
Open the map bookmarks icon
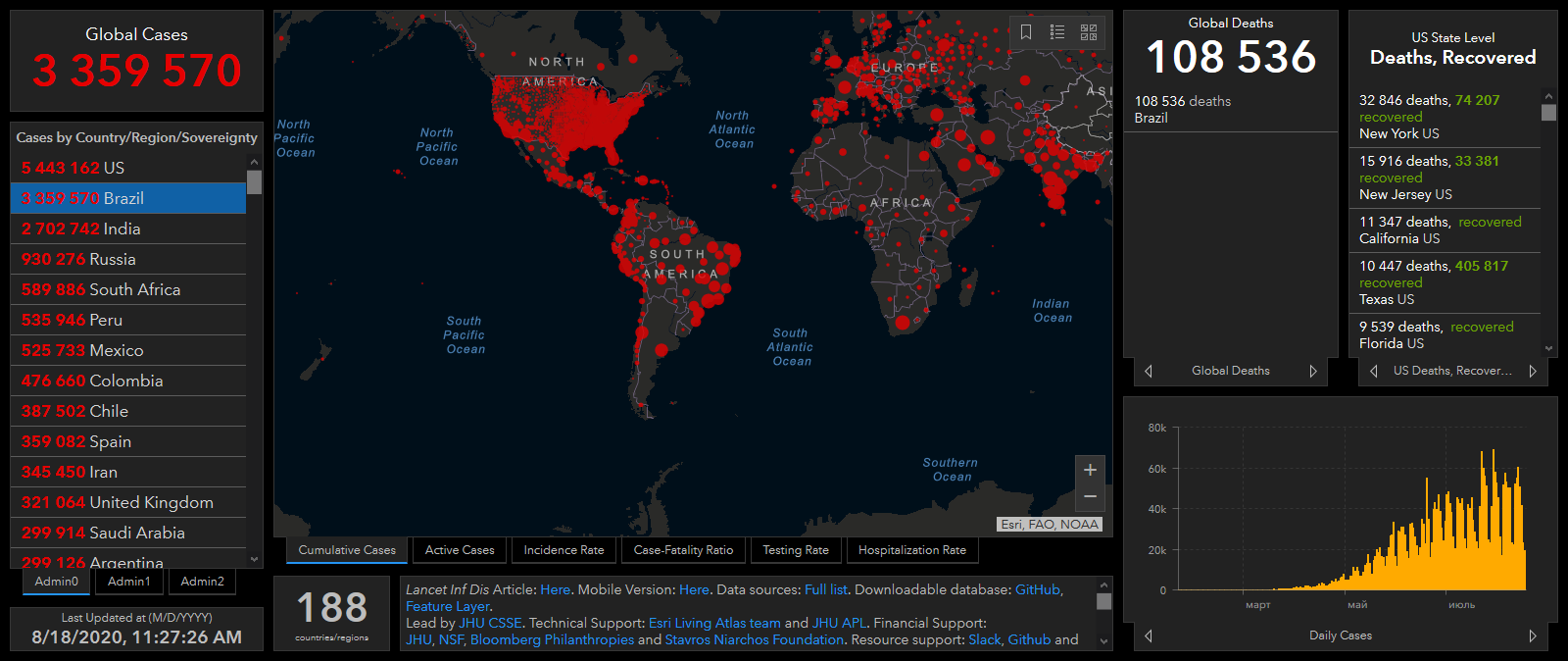(x=1026, y=32)
